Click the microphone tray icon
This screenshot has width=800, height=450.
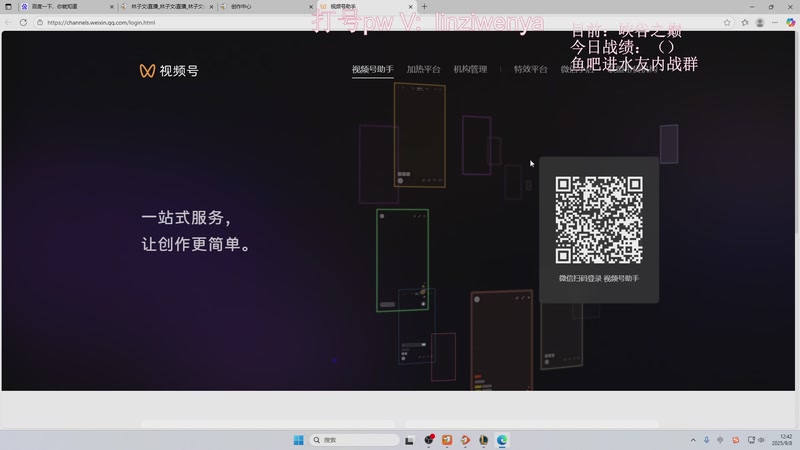[x=707, y=440]
